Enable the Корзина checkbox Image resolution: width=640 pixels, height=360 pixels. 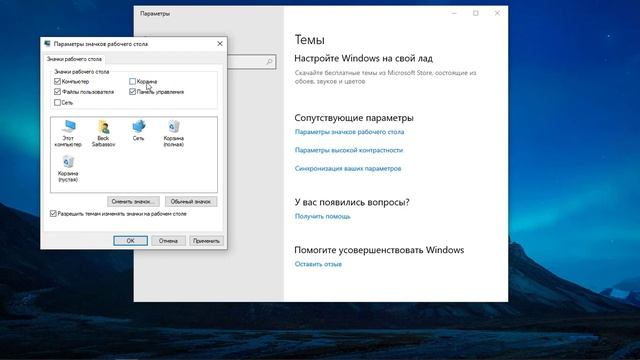tap(132, 81)
